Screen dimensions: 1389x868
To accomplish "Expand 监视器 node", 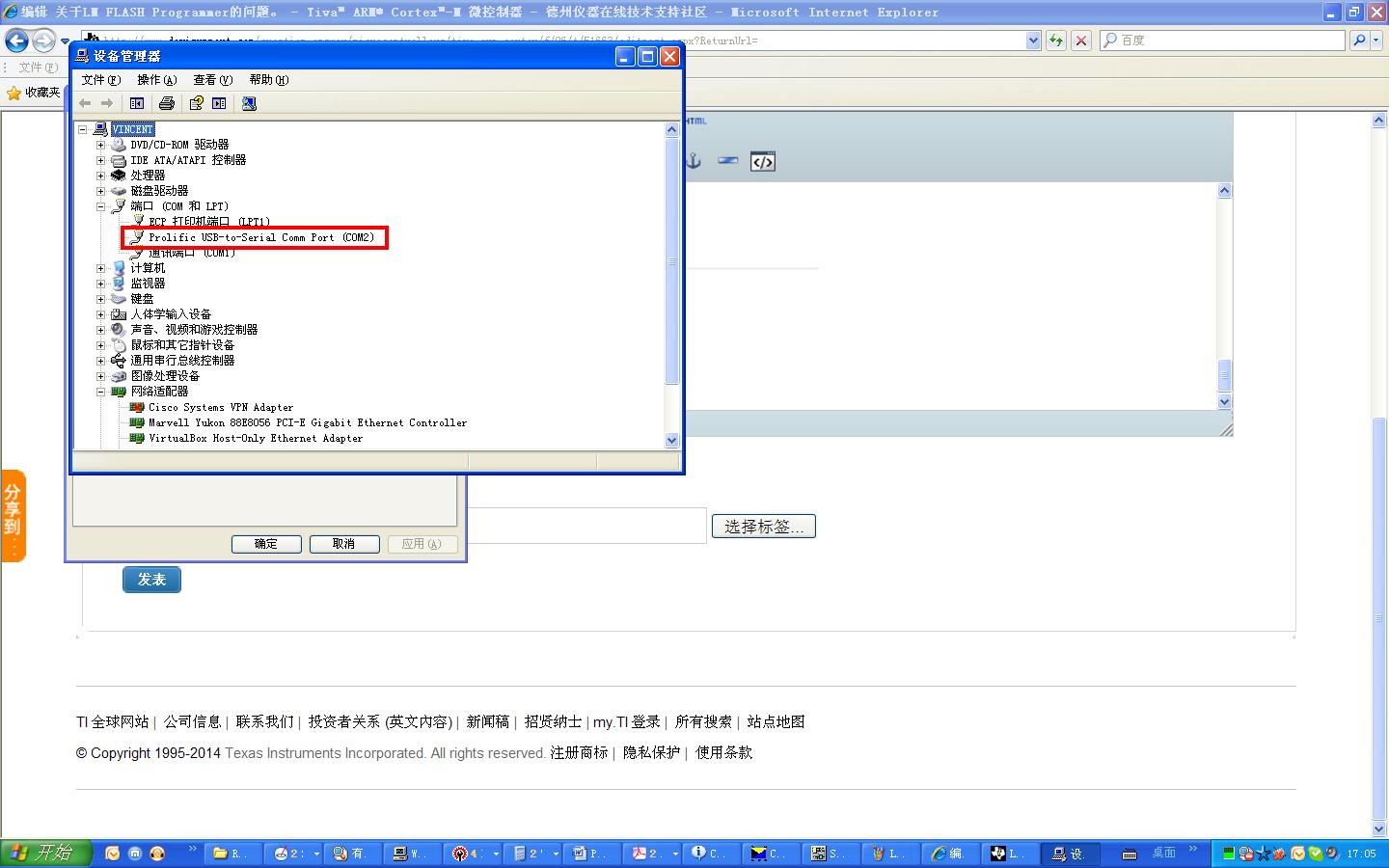I will [x=100, y=284].
